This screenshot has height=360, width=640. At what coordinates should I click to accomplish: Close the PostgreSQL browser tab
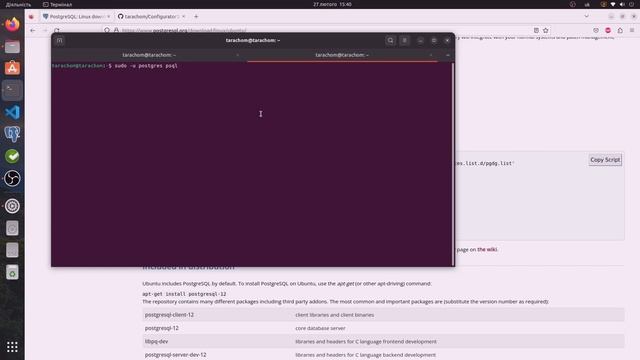(x=109, y=16)
